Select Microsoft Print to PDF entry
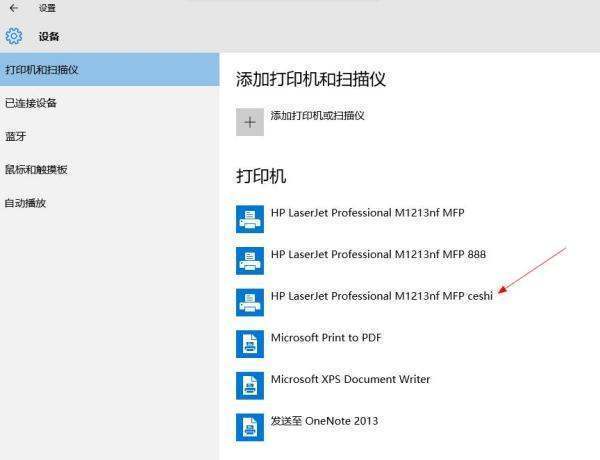This screenshot has width=600, height=460. (326, 338)
